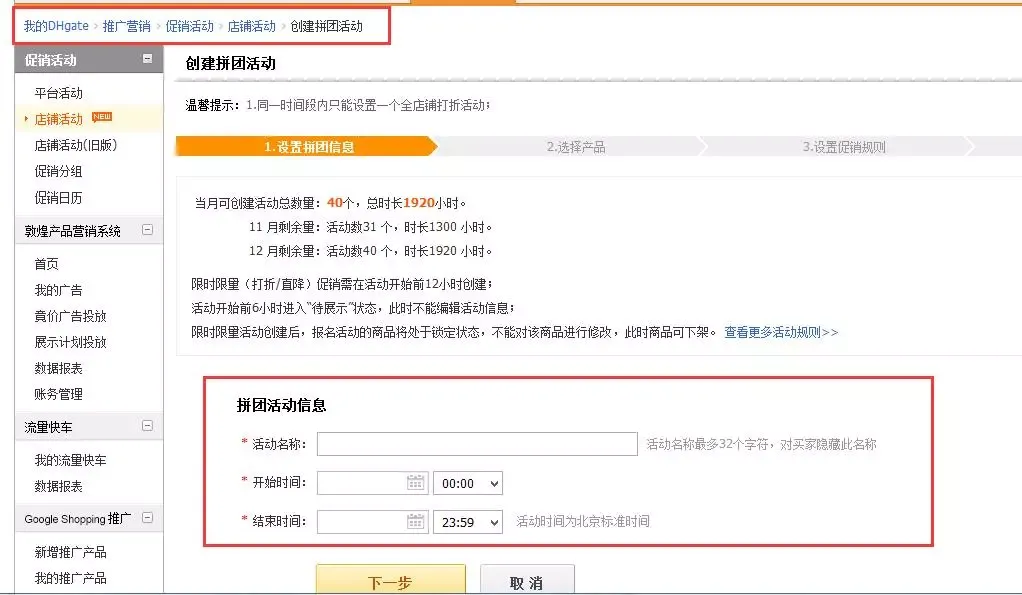1022x595 pixels.
Task: Open 查看更多活动规则 link
Action: tap(781, 332)
